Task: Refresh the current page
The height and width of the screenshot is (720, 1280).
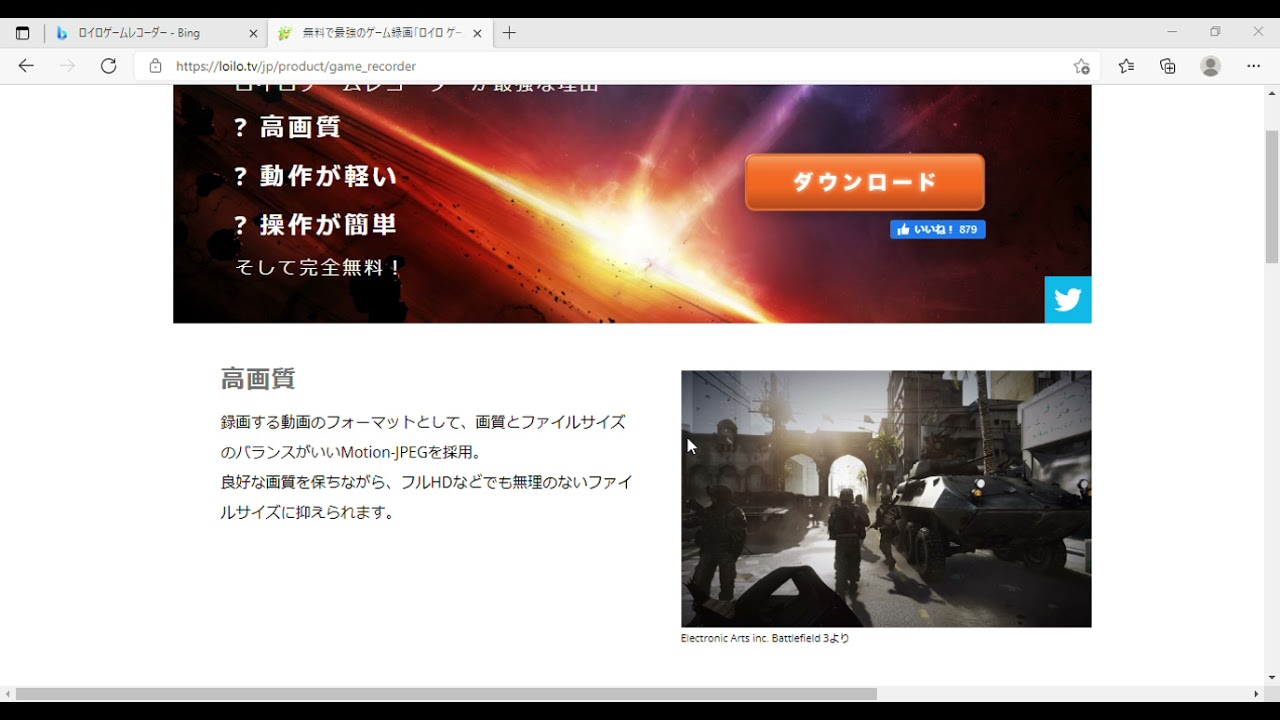Action: point(108,66)
